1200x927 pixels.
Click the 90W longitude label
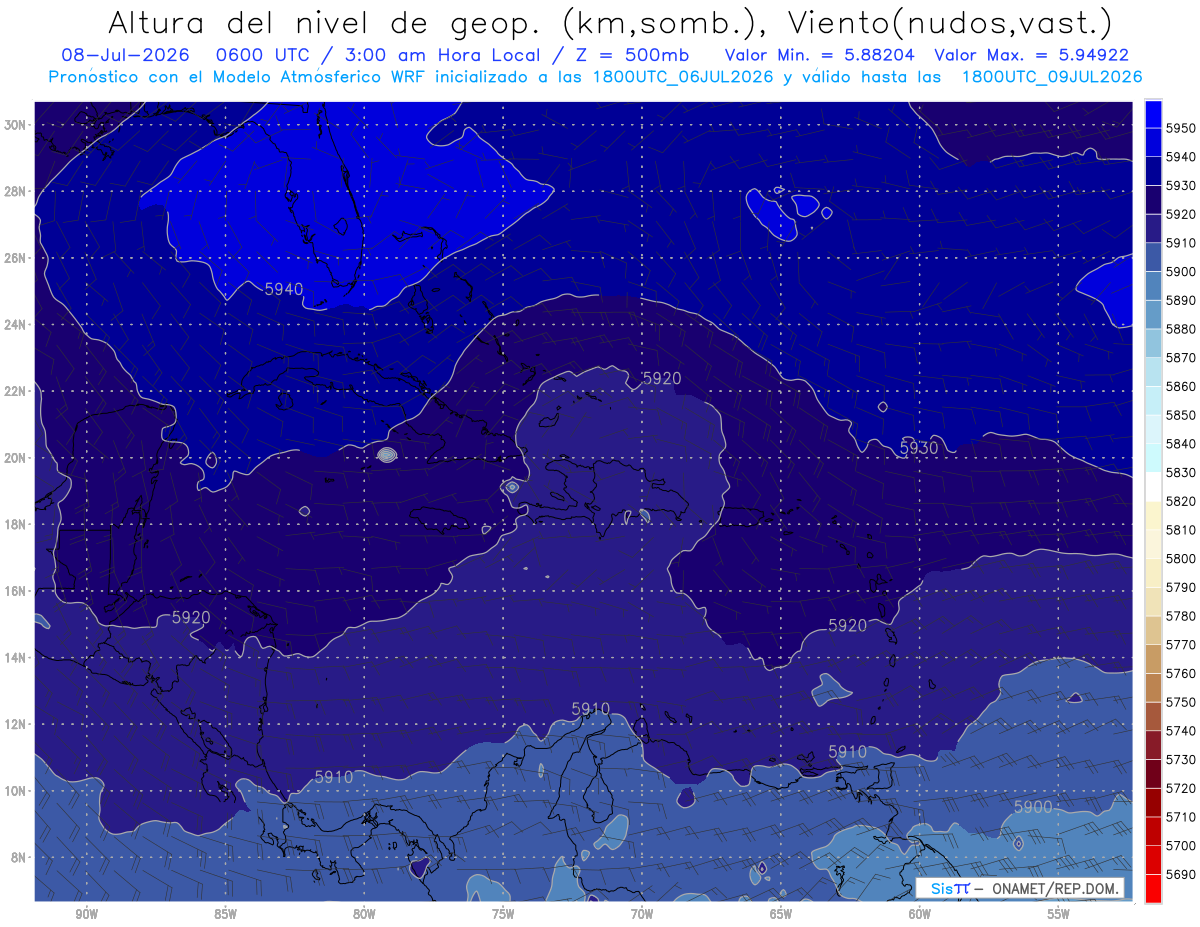point(86,914)
